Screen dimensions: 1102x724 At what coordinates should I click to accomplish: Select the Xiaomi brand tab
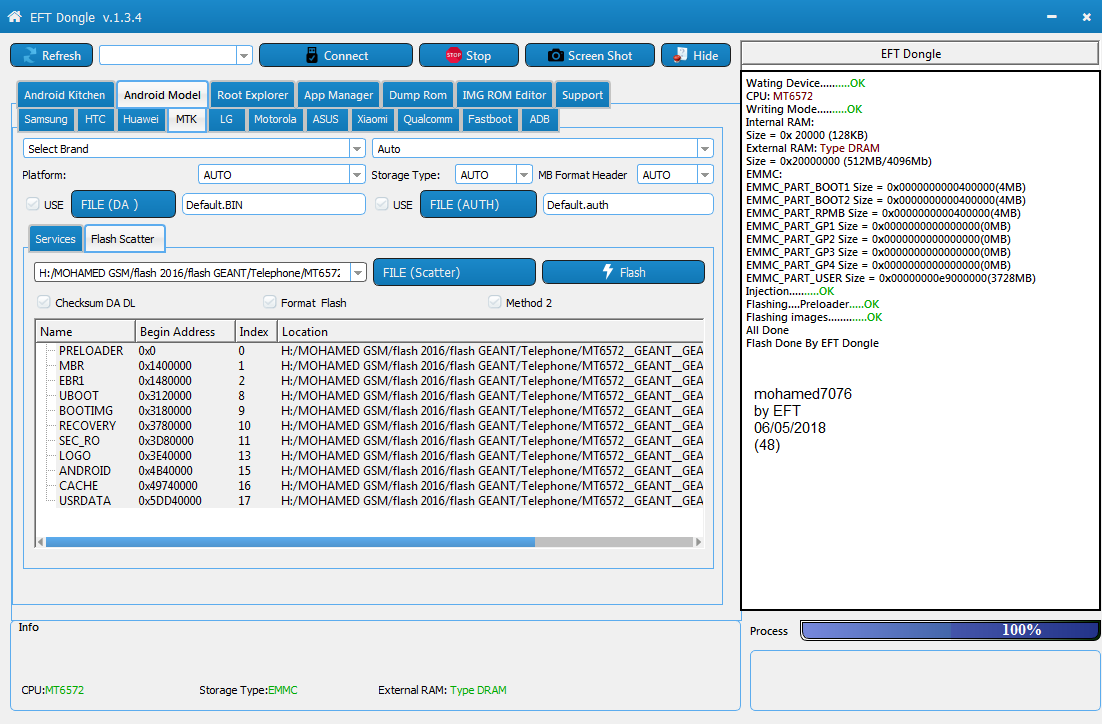(x=372, y=119)
